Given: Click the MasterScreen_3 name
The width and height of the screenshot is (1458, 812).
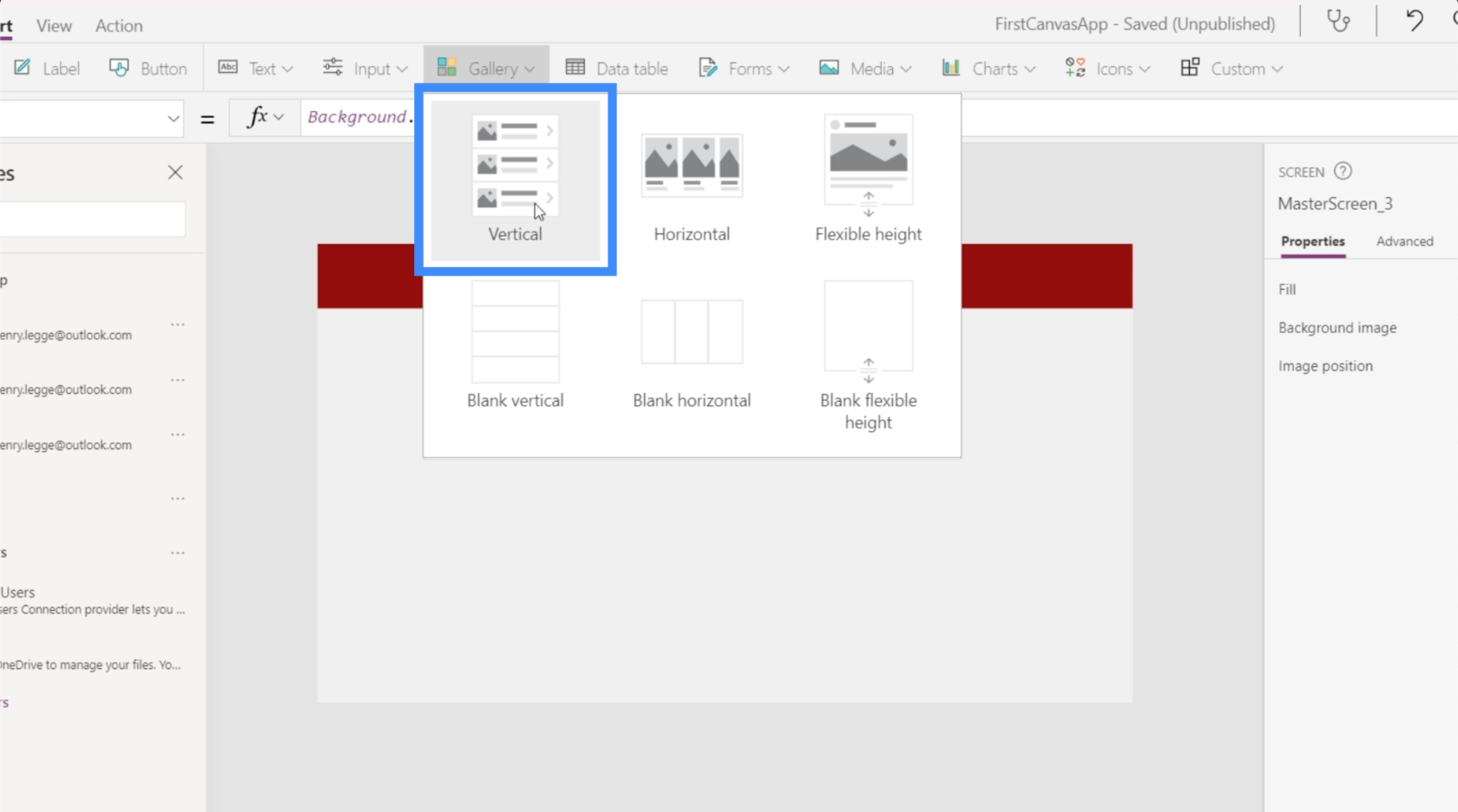Looking at the screenshot, I should [1335, 204].
